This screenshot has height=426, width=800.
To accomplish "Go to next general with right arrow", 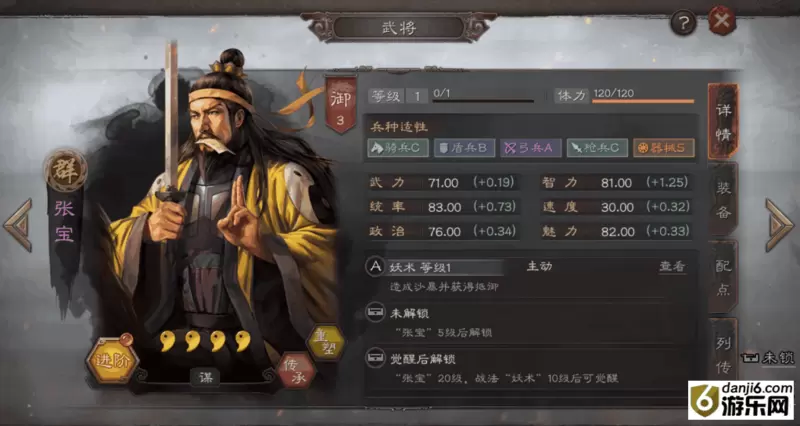I will pos(780,225).
